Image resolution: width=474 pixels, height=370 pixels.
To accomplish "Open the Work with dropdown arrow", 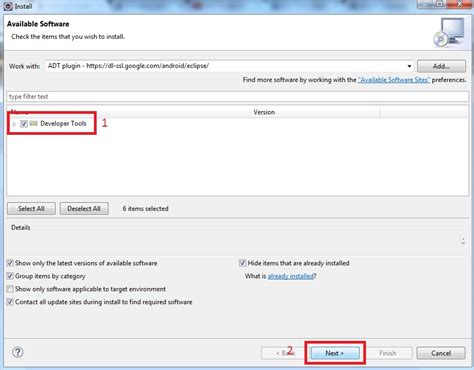I will point(409,66).
